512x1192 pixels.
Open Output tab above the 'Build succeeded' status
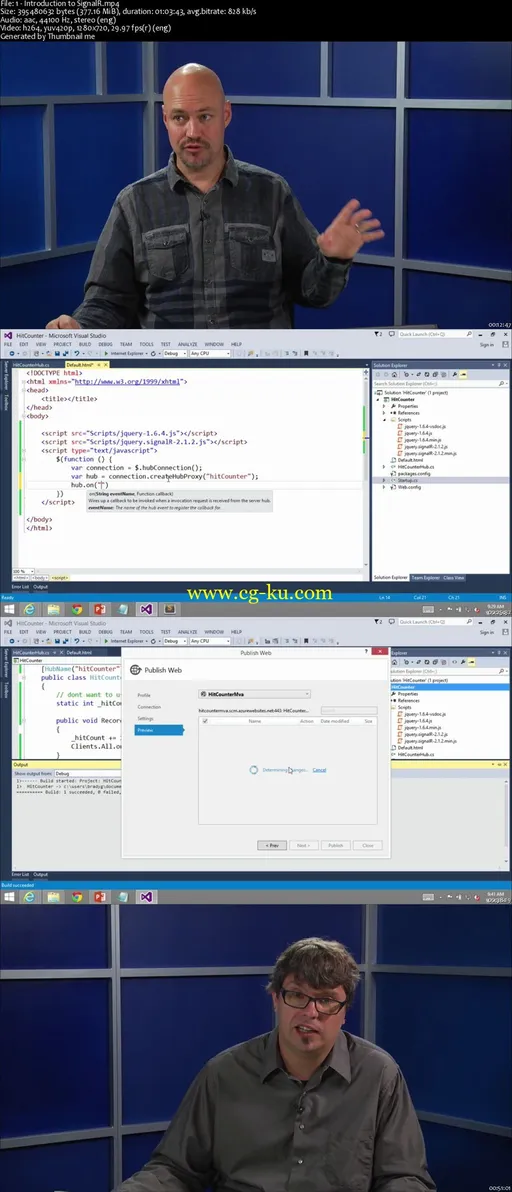[40, 874]
